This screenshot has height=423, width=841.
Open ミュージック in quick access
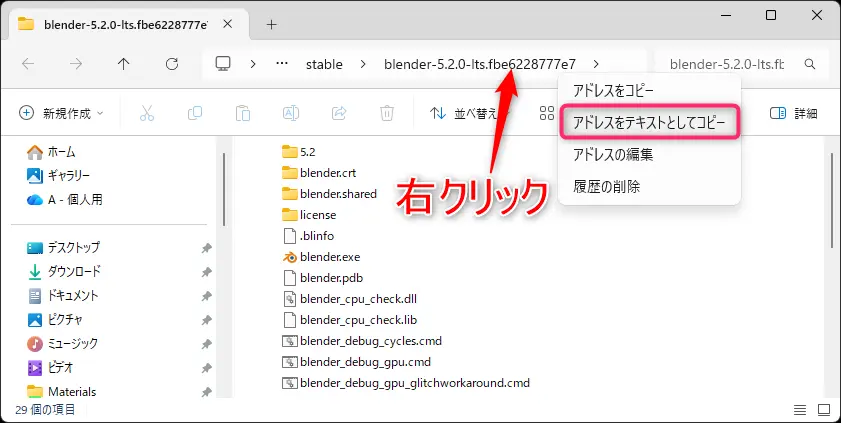[63, 343]
